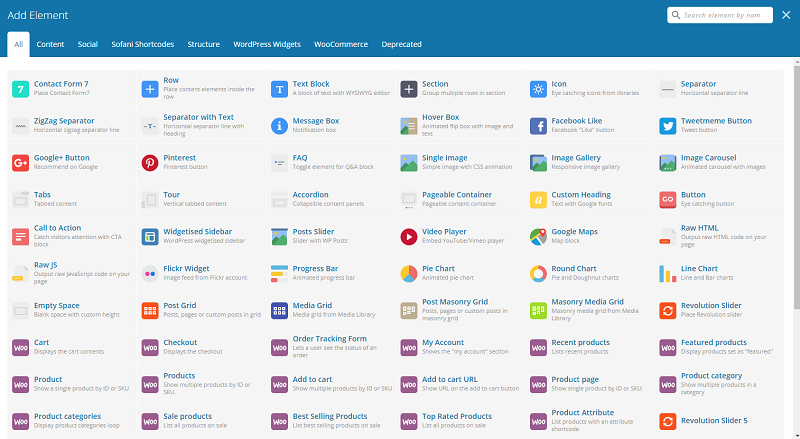Choose the Single Image icon
This screenshot has height=439, width=800.
point(409,163)
